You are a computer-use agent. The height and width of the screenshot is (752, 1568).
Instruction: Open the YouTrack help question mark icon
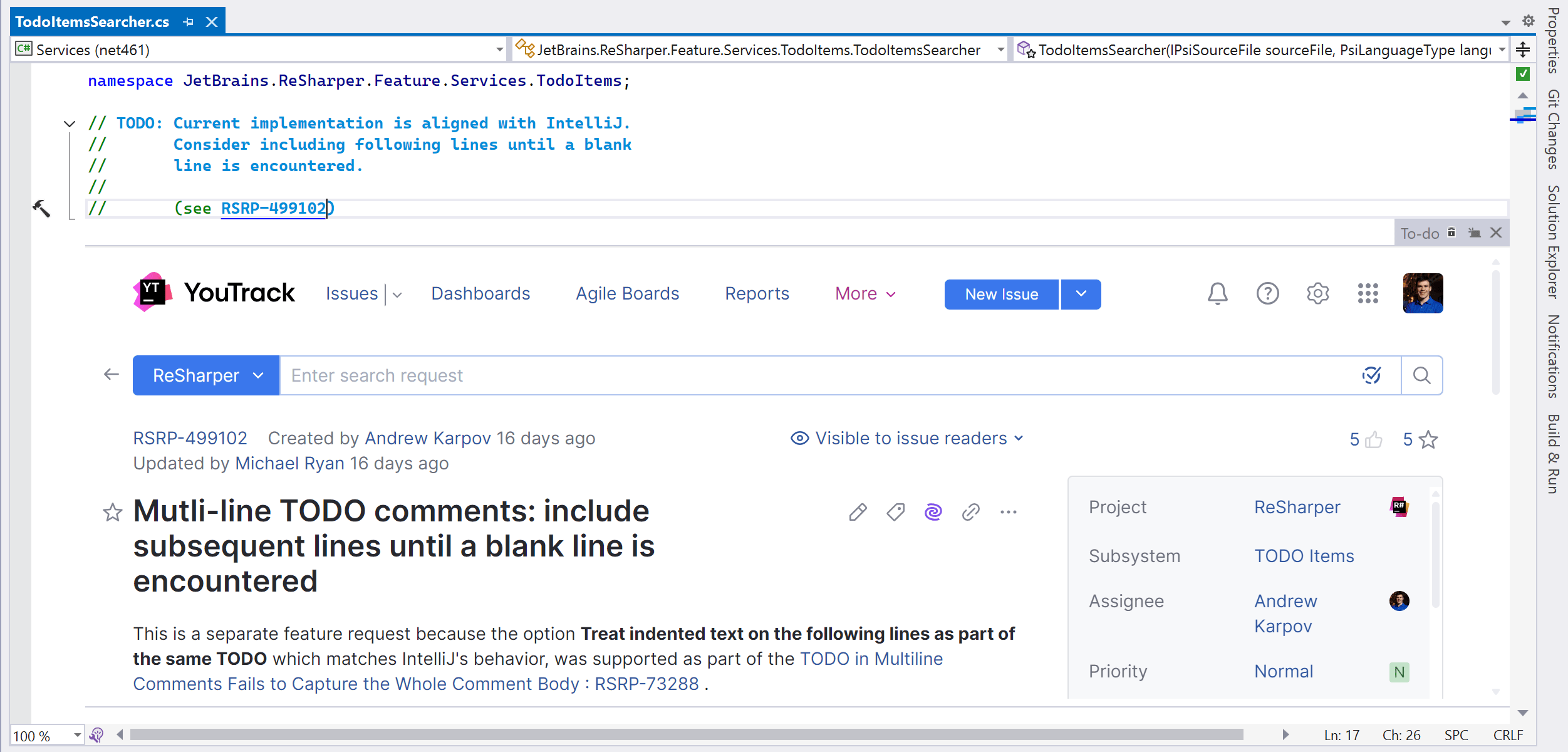pos(1267,294)
